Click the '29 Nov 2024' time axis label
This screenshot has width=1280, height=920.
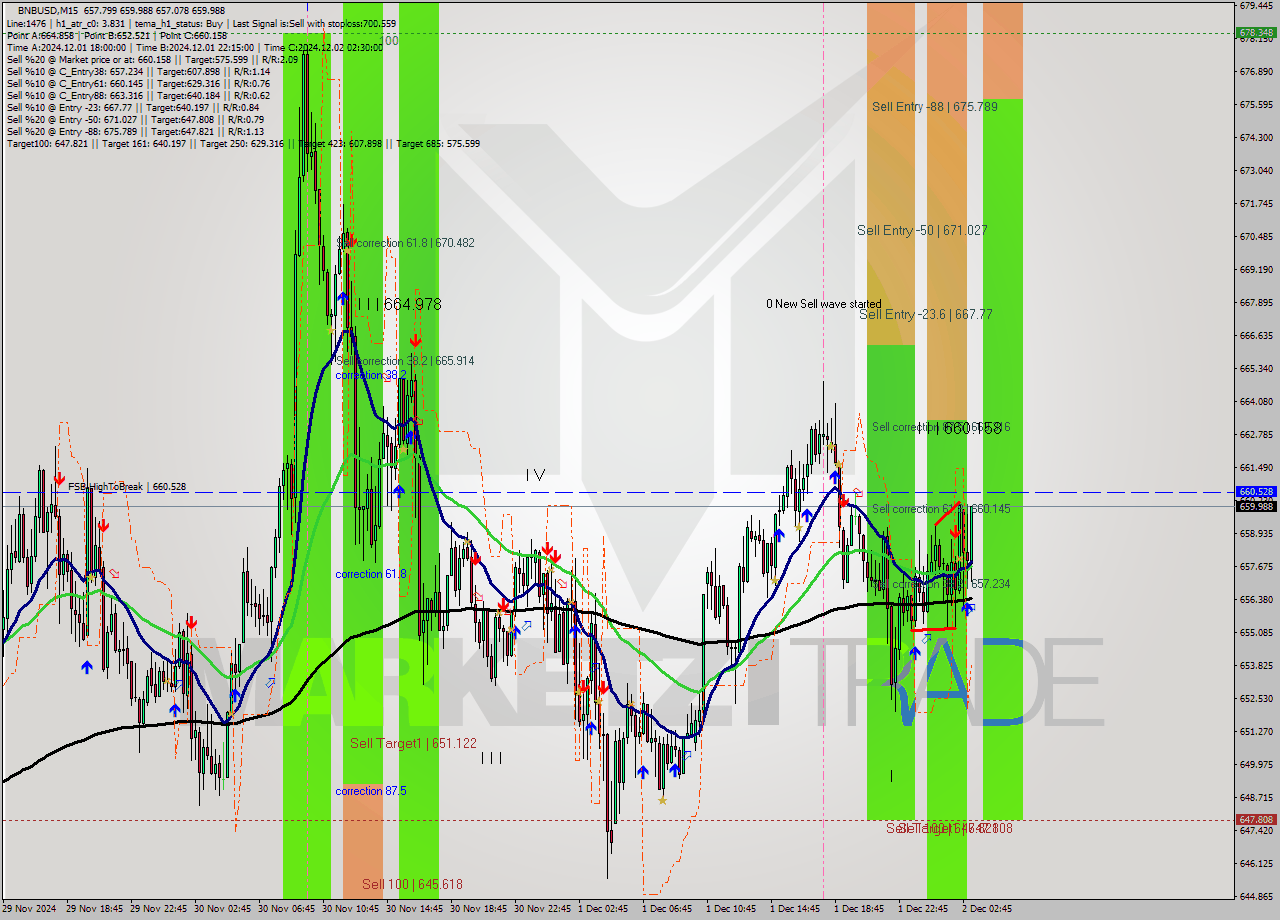[30, 909]
